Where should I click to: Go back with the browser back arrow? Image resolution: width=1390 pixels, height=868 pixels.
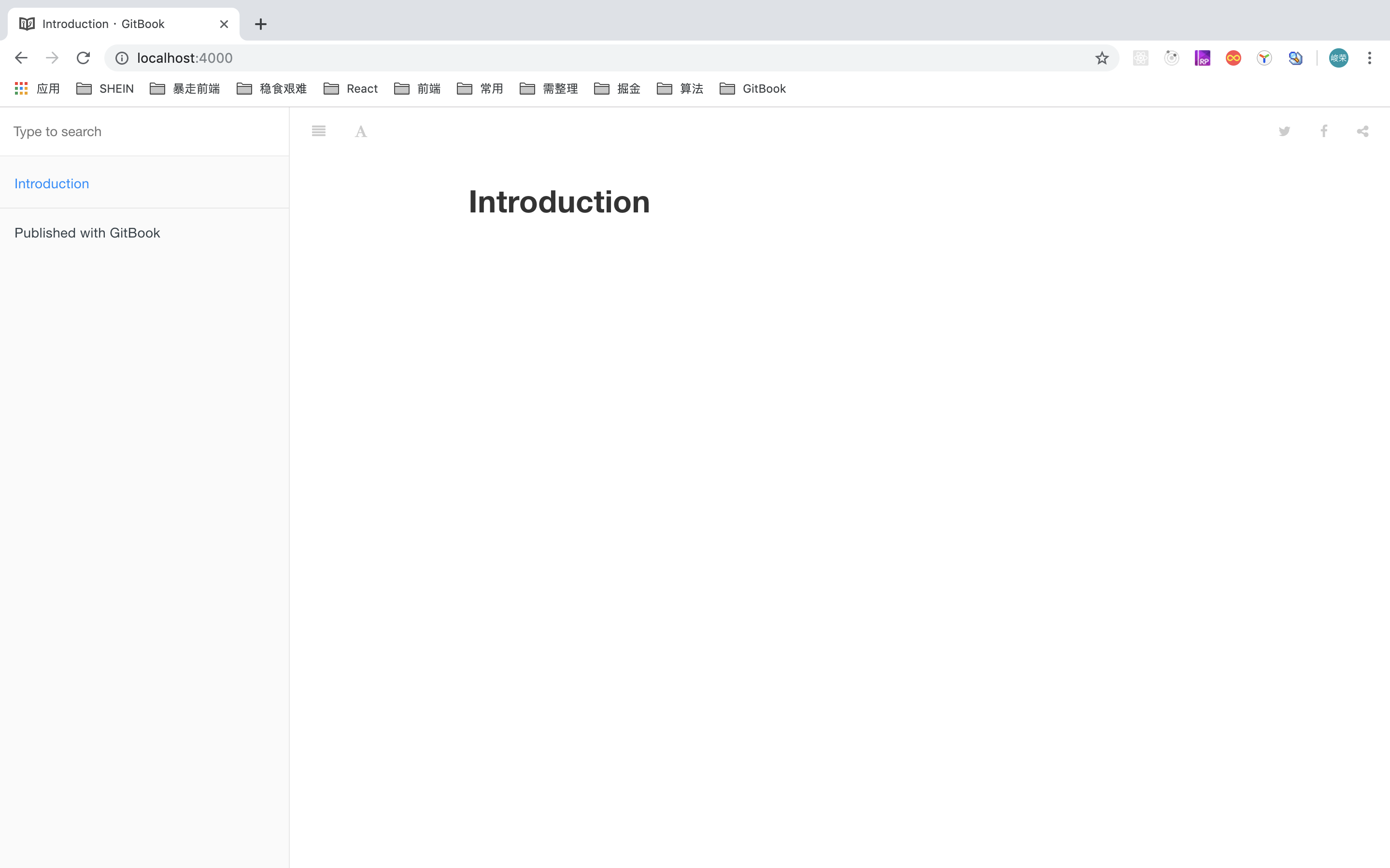pyautogui.click(x=21, y=58)
